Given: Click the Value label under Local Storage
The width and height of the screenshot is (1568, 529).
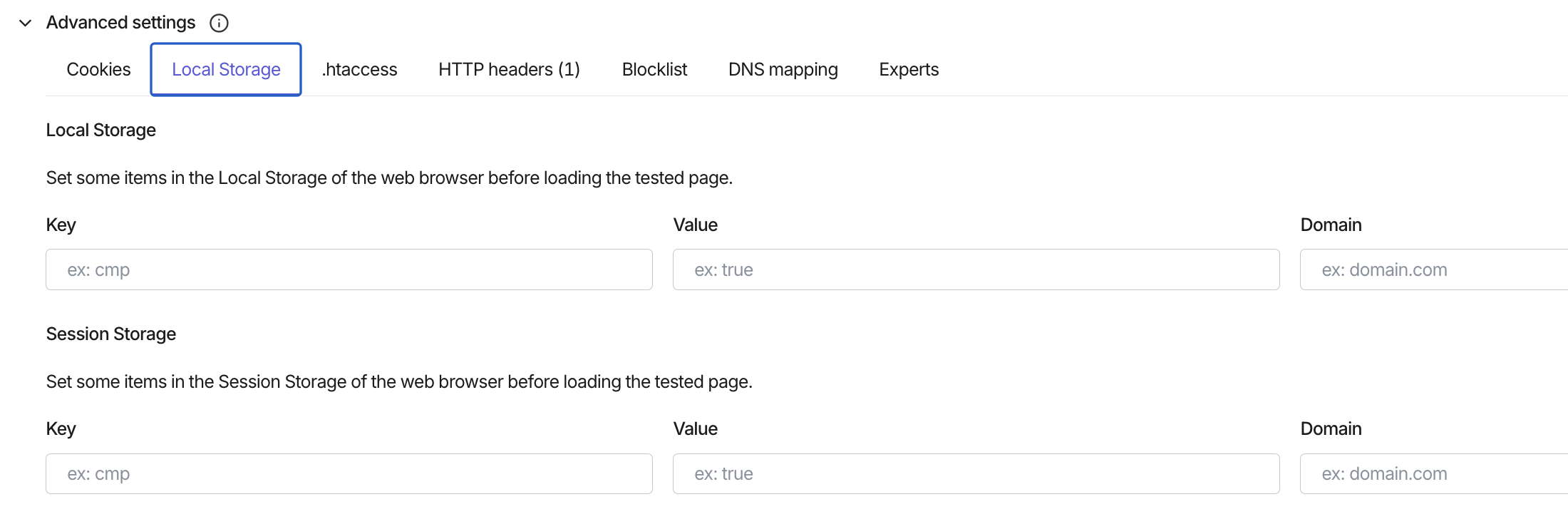Looking at the screenshot, I should coord(695,225).
